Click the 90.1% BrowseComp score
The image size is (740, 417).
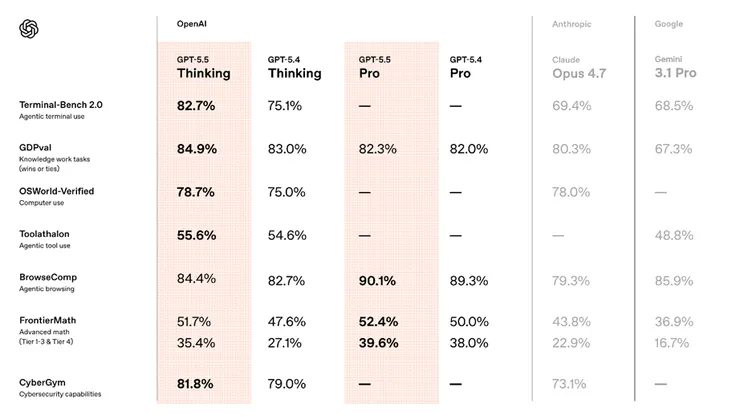378,279
